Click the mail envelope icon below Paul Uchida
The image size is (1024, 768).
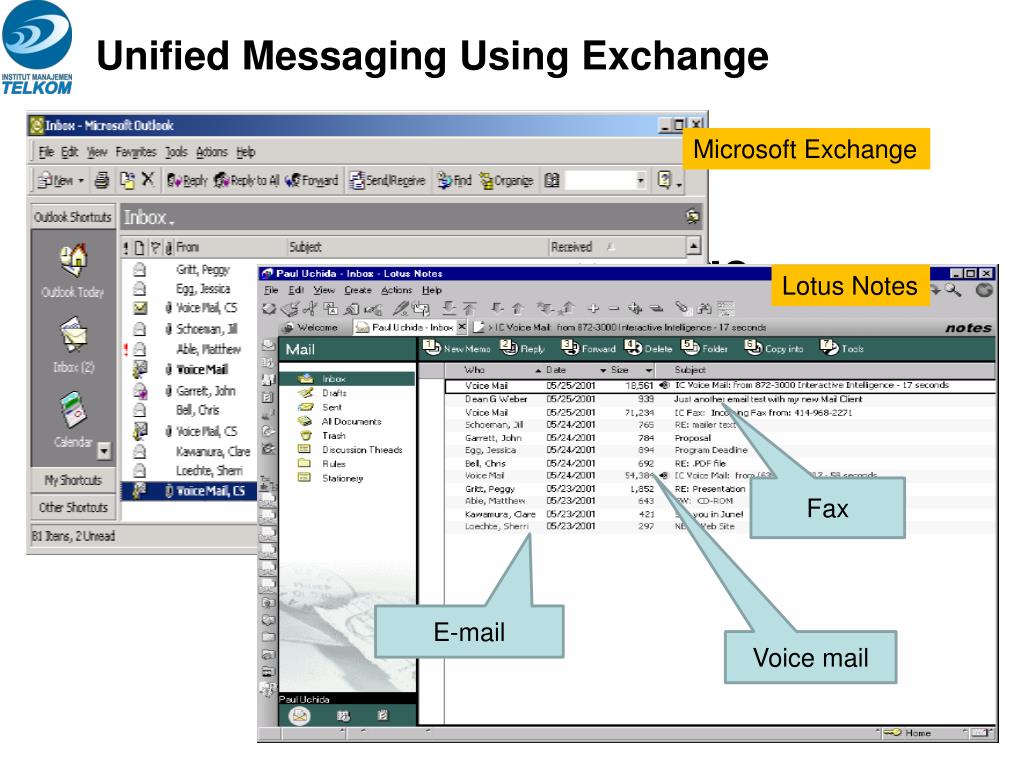pos(300,716)
